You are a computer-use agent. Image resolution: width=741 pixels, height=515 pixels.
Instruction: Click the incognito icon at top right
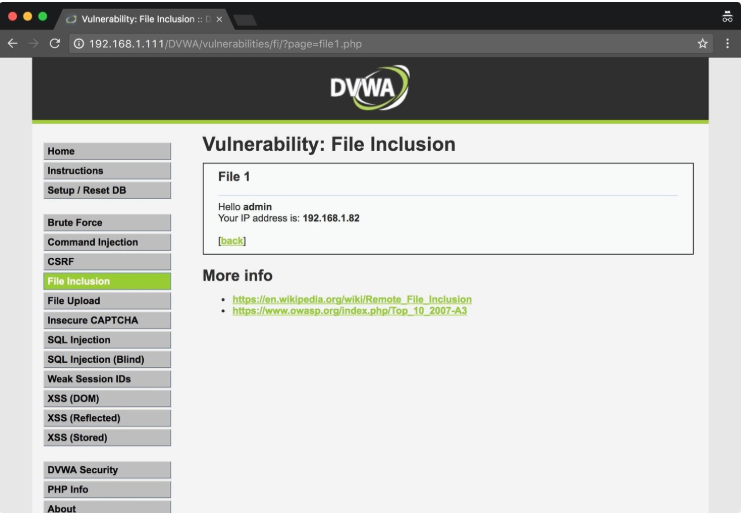(727, 17)
